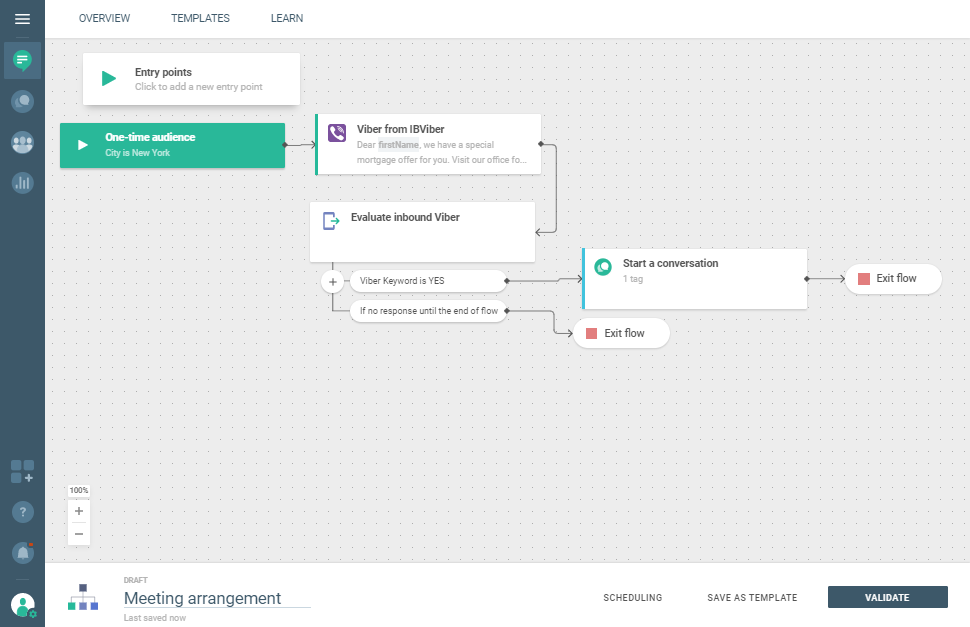This screenshot has width=970, height=627.
Task: Switch to the Overview tab
Action: pos(104,18)
